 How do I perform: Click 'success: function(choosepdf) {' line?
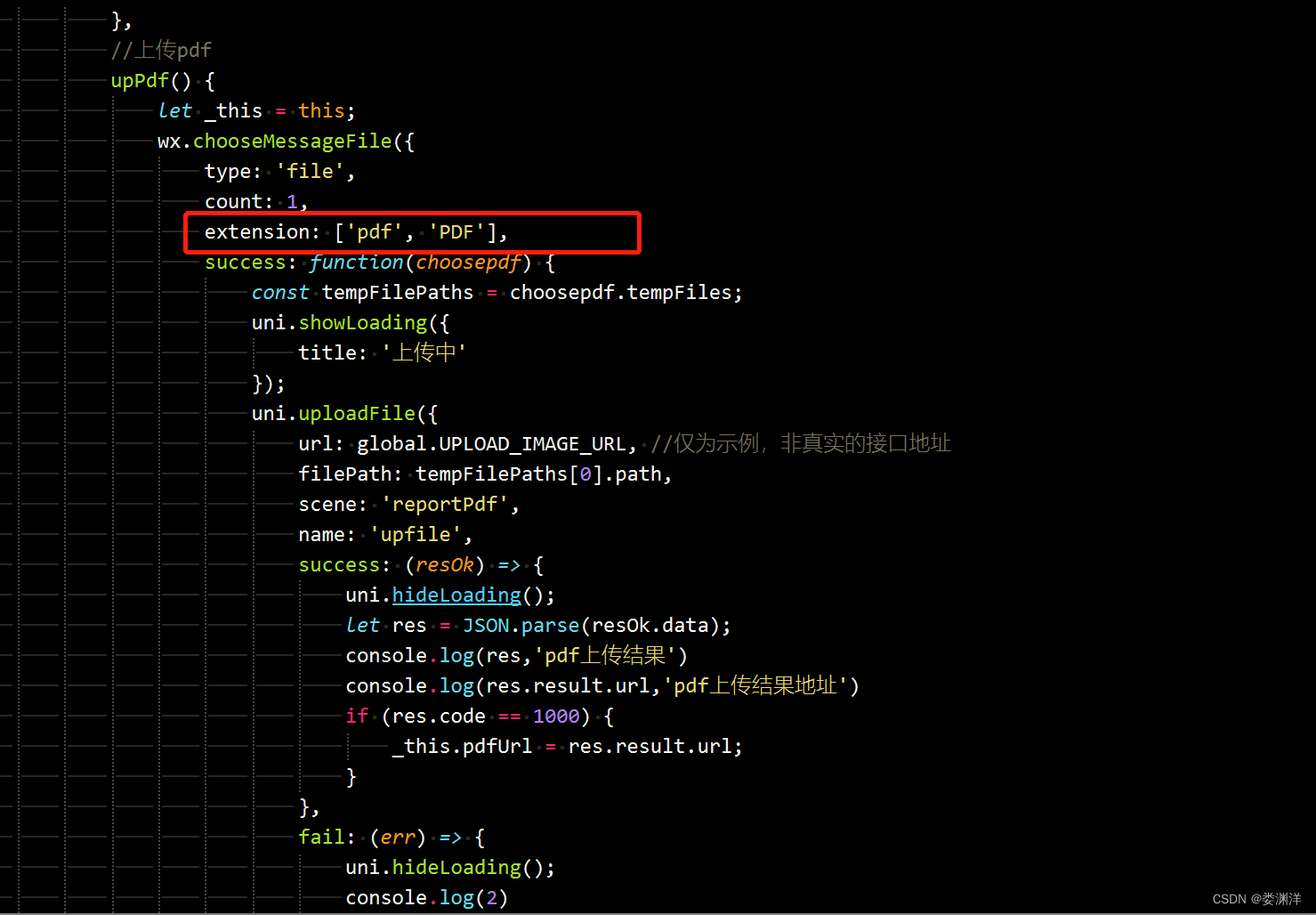(x=380, y=262)
